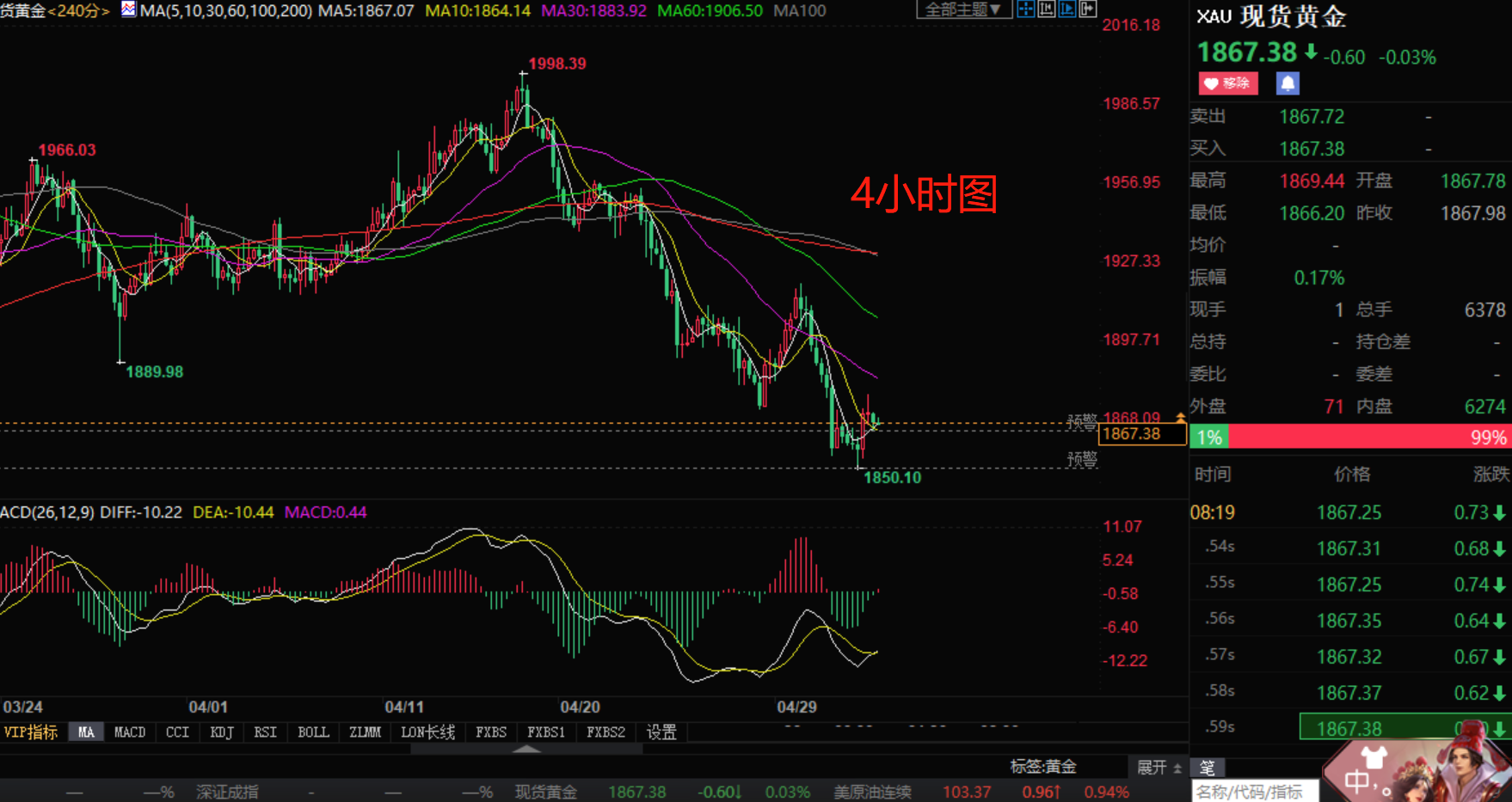The image size is (1512, 802).
Task: Click the MA10:1864.14 legend value
Action: [478, 11]
